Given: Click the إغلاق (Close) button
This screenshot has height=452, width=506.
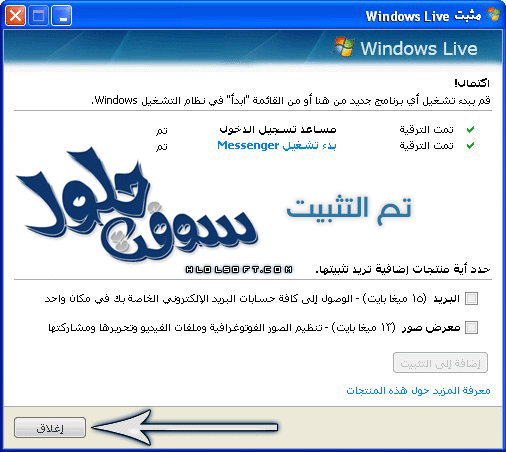Looking at the screenshot, I should (x=50, y=428).
